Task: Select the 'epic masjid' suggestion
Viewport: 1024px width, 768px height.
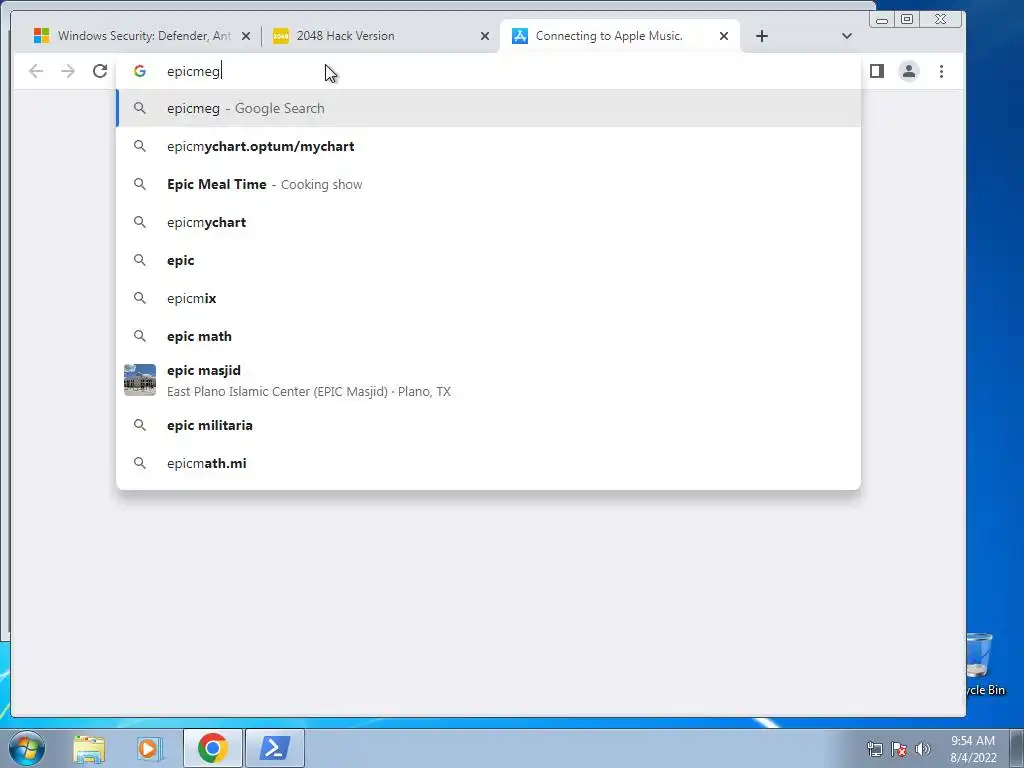Action: [488, 380]
